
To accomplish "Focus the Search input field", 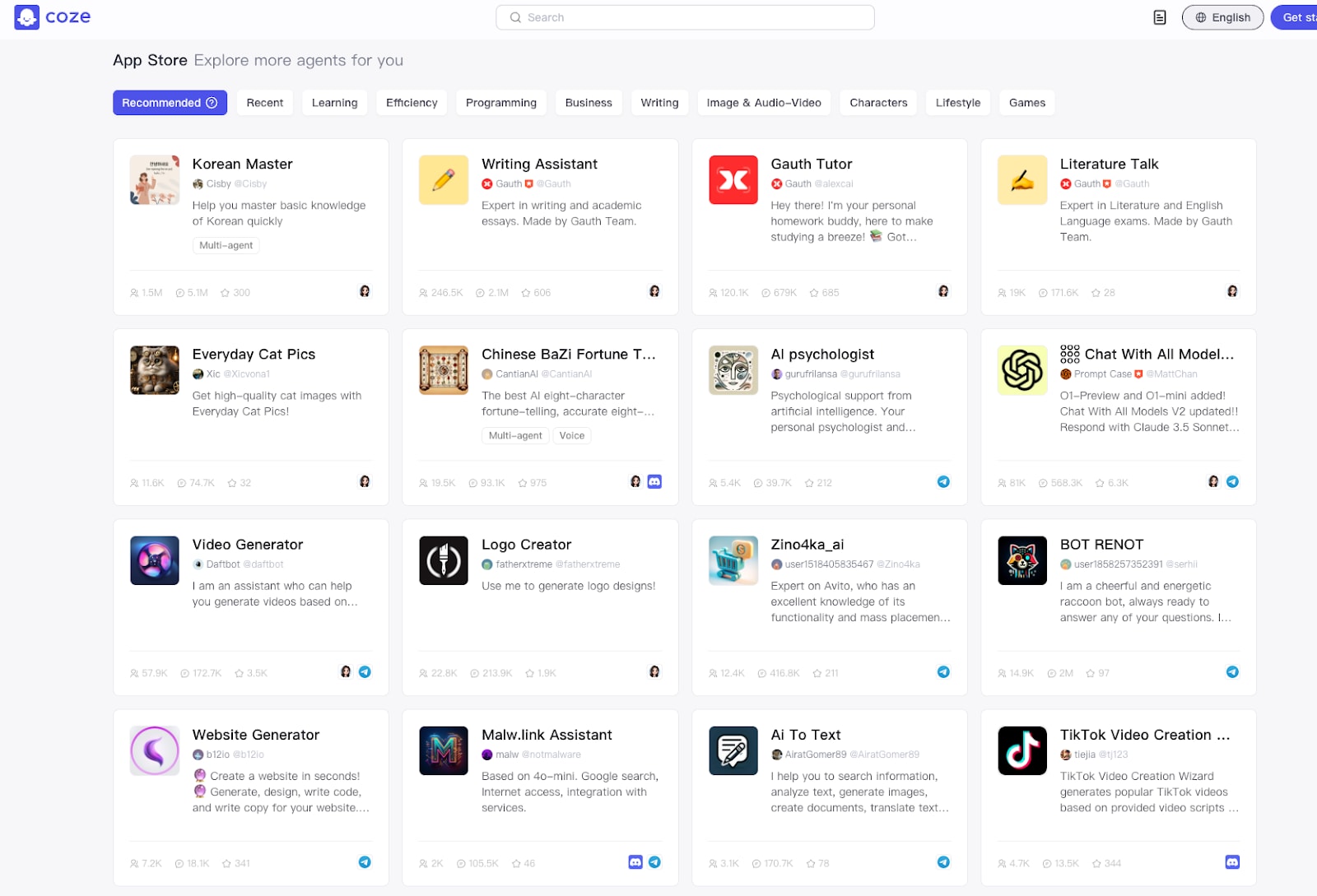I will pyautogui.click(x=685, y=17).
